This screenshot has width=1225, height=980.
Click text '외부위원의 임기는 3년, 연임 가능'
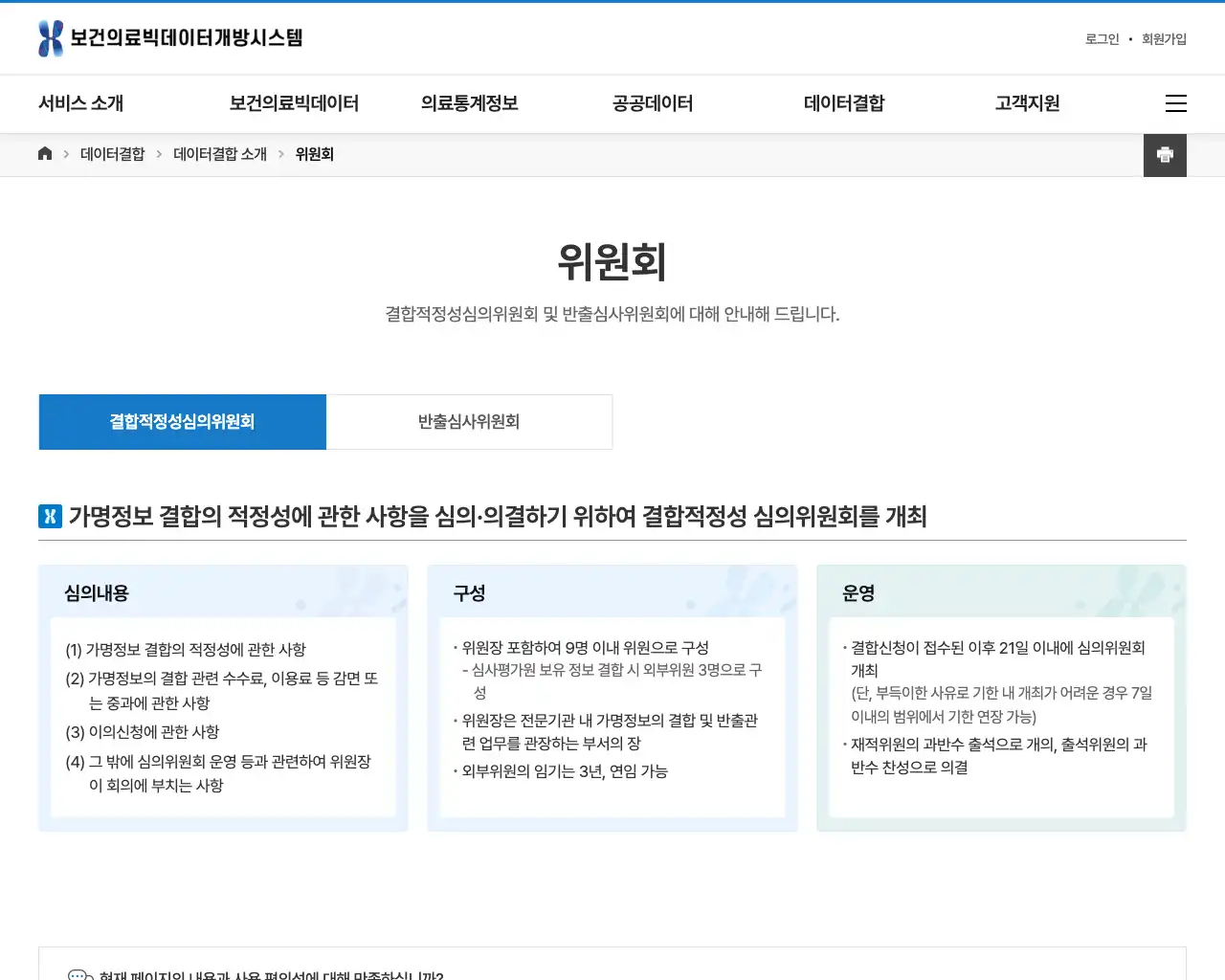coord(565,771)
